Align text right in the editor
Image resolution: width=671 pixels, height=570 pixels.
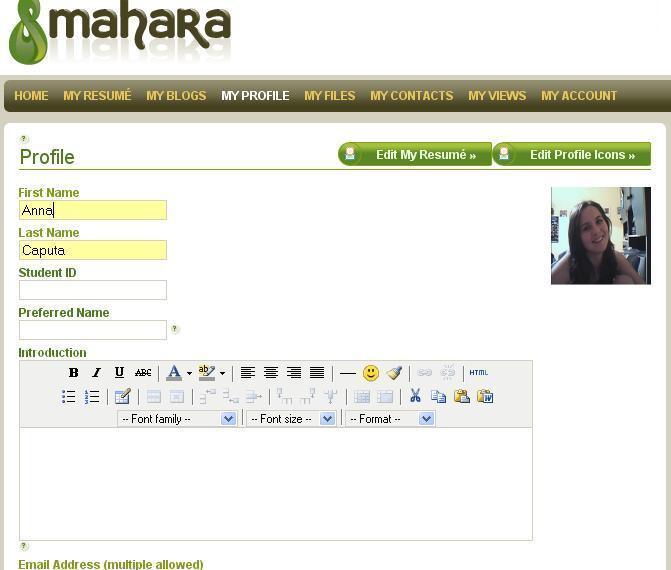(294, 373)
